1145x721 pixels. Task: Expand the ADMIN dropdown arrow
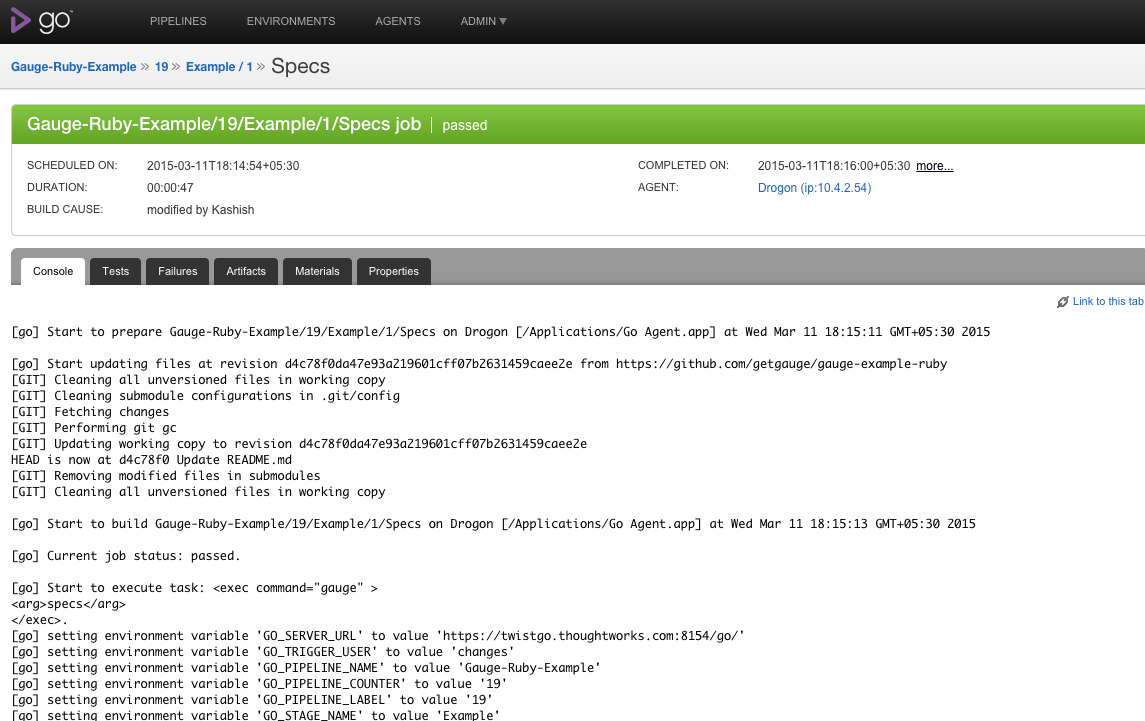point(502,21)
